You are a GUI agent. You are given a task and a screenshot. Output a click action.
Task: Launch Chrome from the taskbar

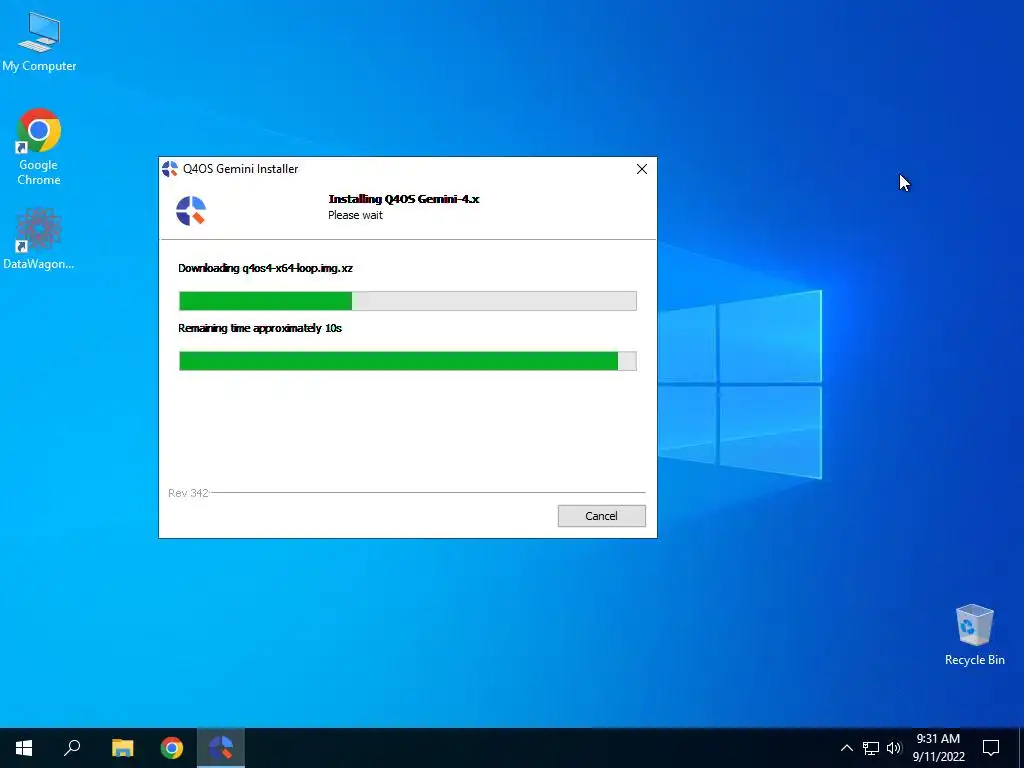click(x=172, y=748)
